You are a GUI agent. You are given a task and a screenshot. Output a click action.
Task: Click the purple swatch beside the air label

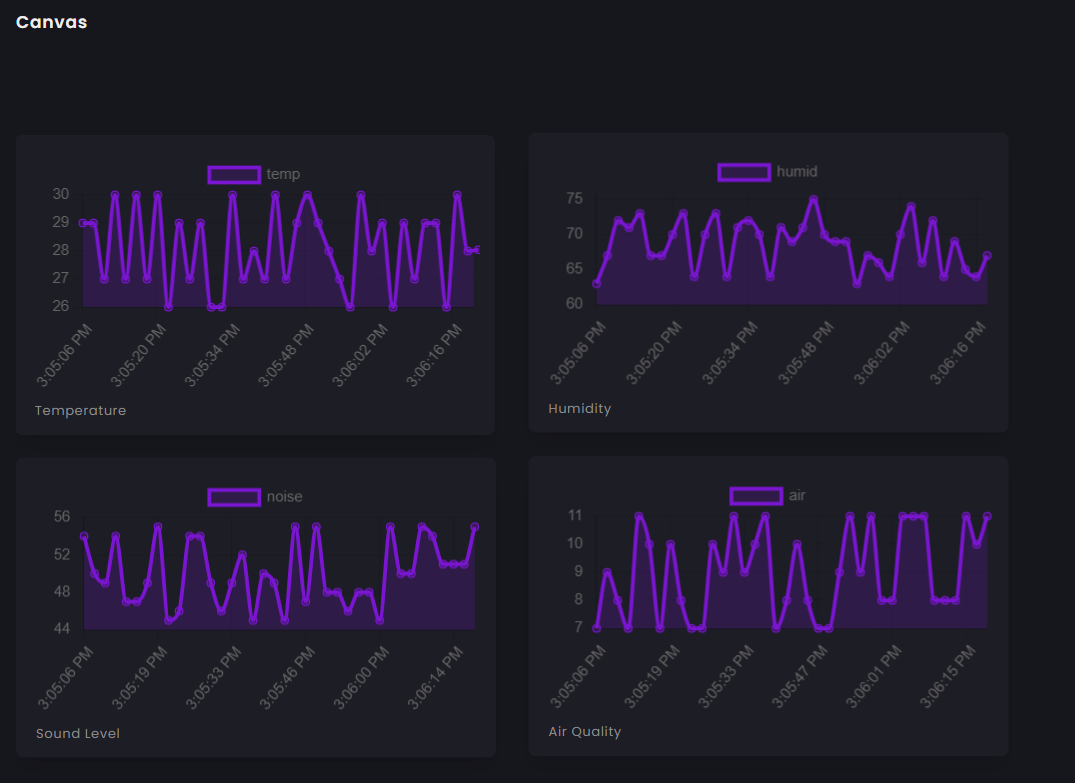pyautogui.click(x=756, y=495)
